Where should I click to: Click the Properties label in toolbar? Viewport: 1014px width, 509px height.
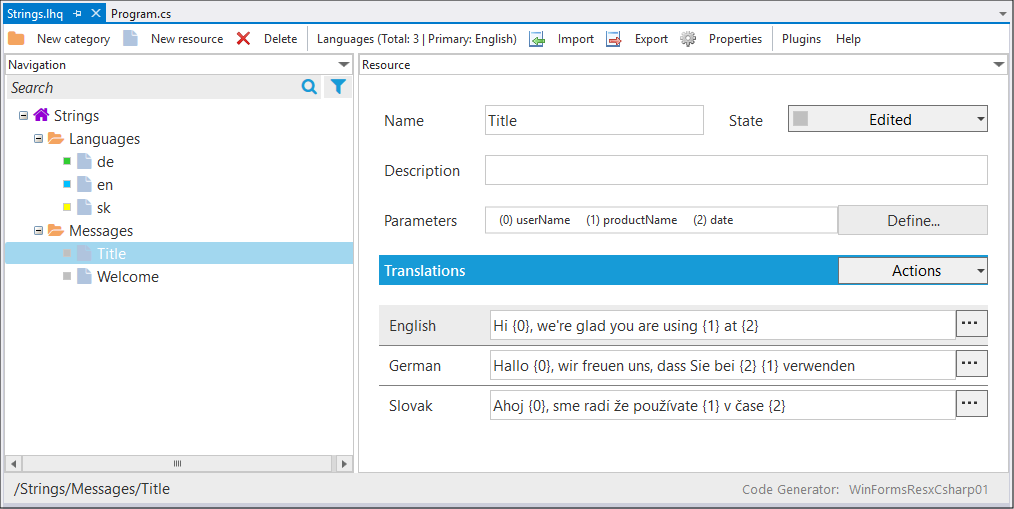click(735, 39)
